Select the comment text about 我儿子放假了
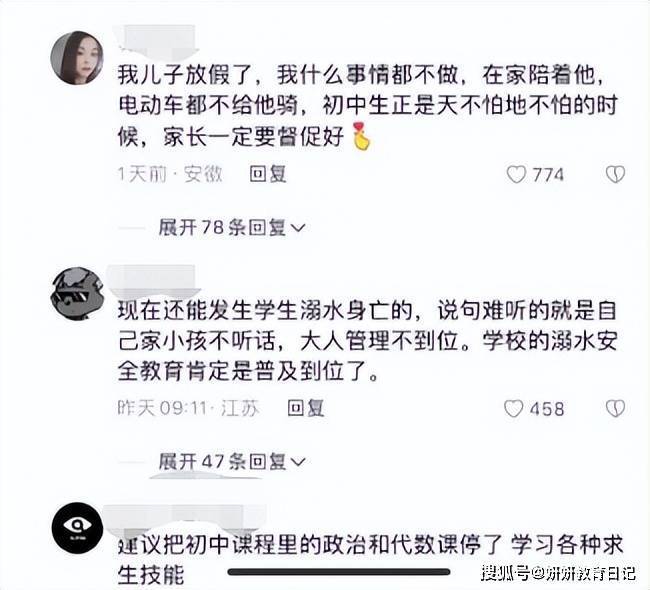The width and height of the screenshot is (650, 590). click(368, 106)
